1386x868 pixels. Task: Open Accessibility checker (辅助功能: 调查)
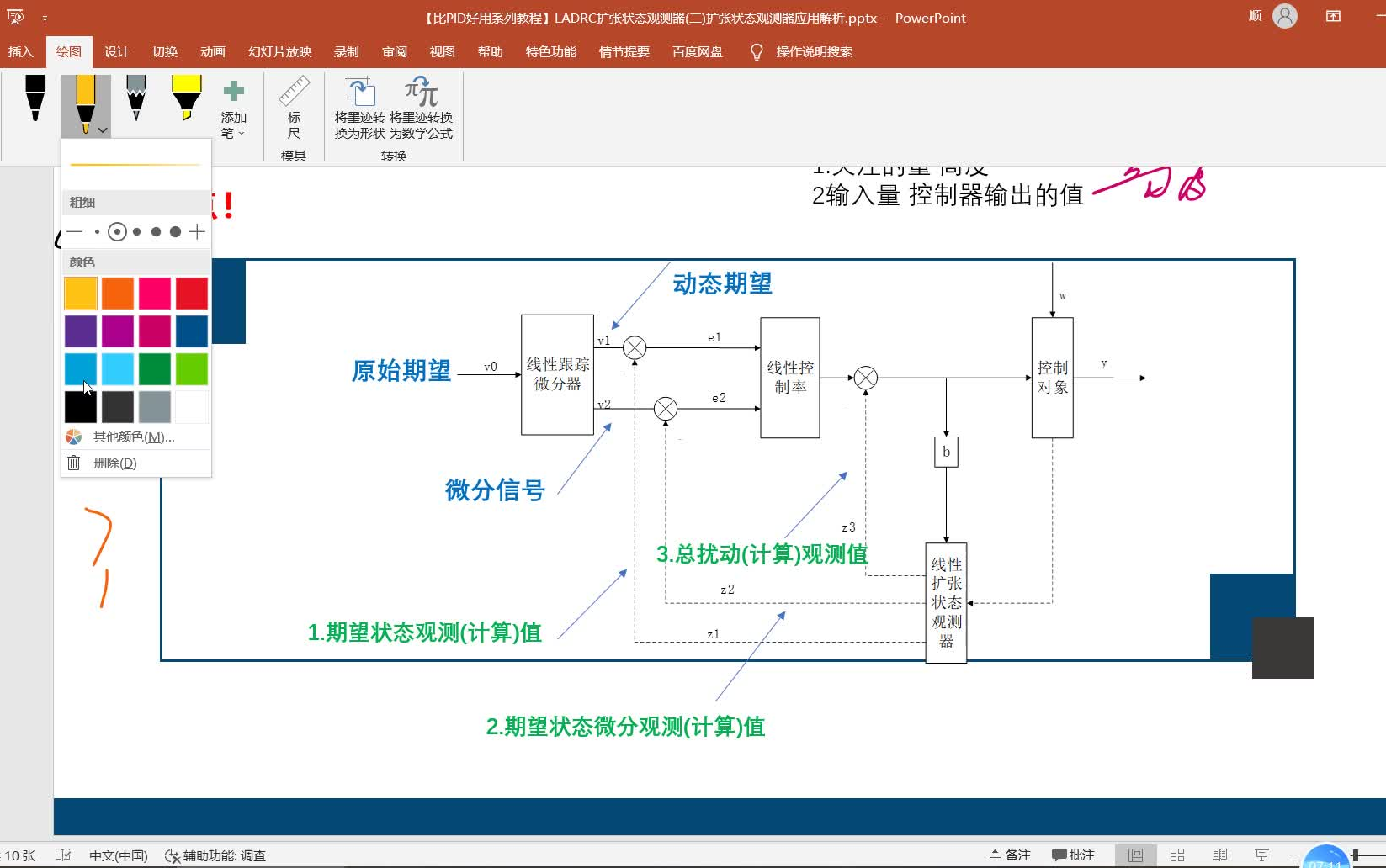point(215,855)
